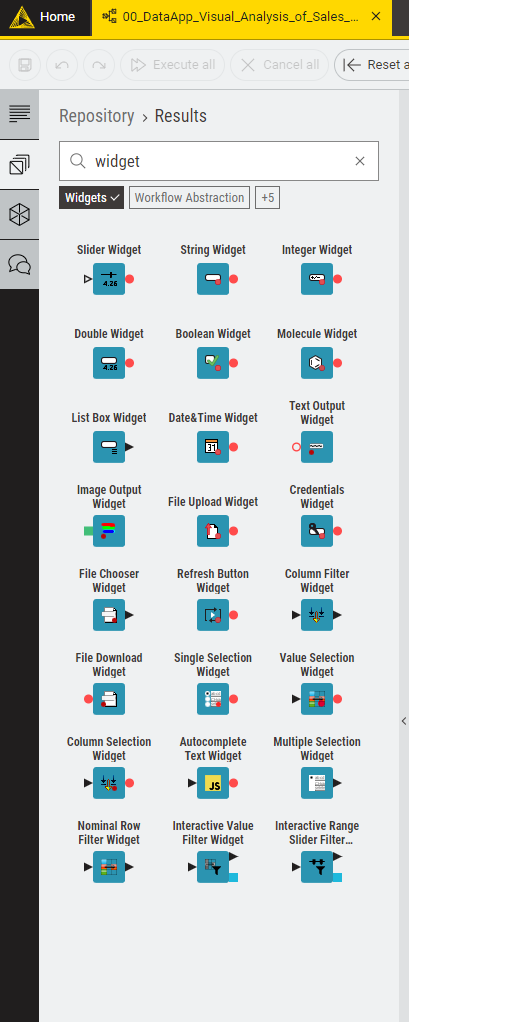Viewport: 527px width, 1022px height.
Task: Open the description panel in sidebar
Action: pyautogui.click(x=20, y=114)
